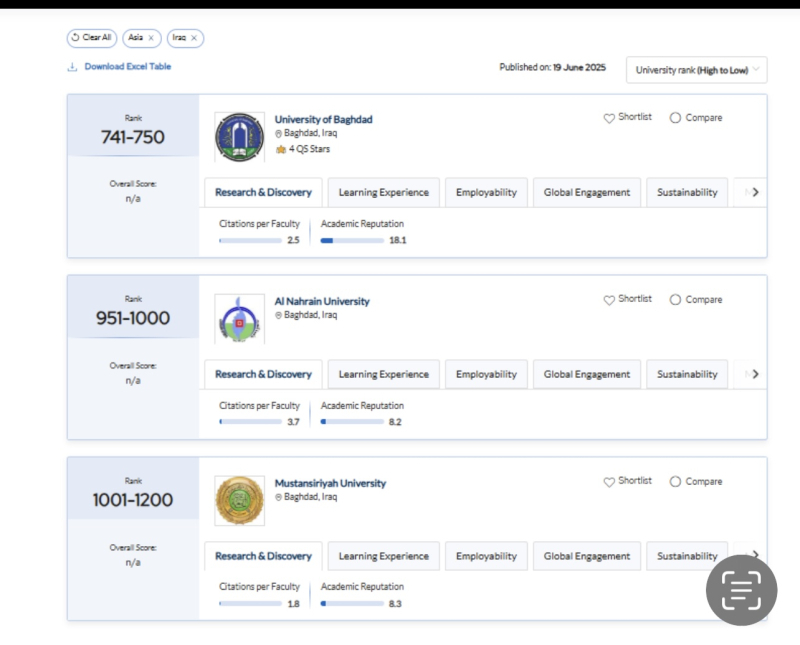This screenshot has width=800, height=645.
Task: Open Employability tab for Mustansiriyah University
Action: coord(486,556)
